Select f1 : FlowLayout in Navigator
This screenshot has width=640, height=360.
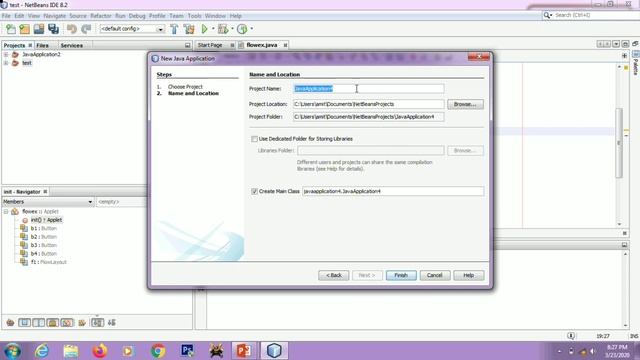[49, 262]
